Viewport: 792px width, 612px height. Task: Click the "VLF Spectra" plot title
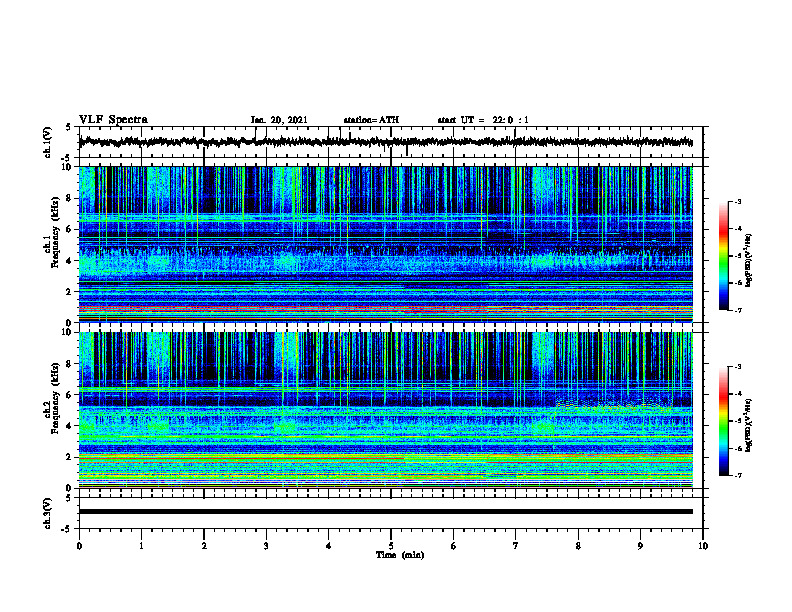[x=113, y=120]
